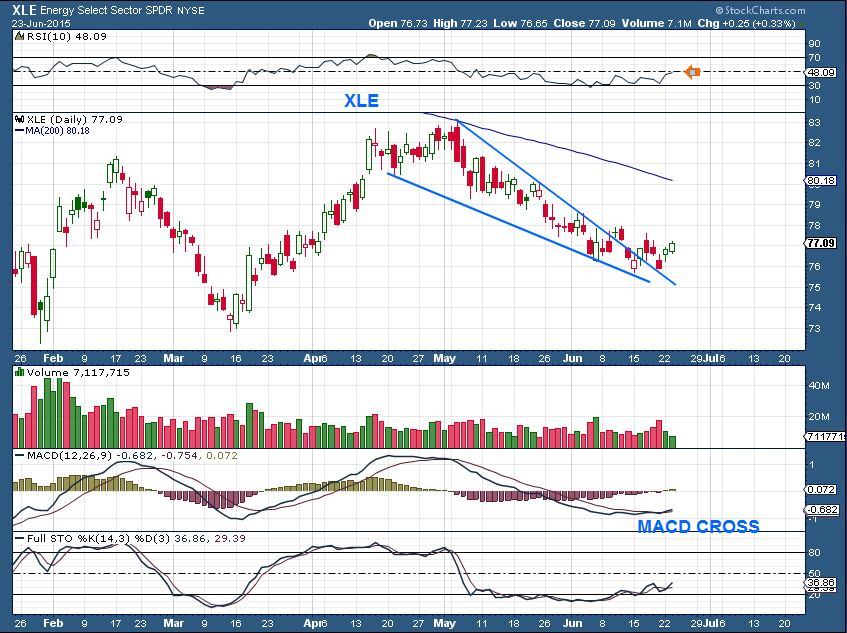This screenshot has height=633, width=847.
Task: Click the -0.682 MACD value tag
Action: coord(822,509)
